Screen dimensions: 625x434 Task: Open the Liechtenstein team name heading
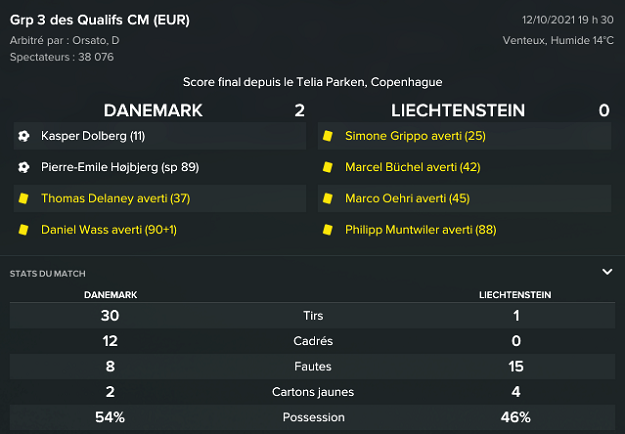458,110
